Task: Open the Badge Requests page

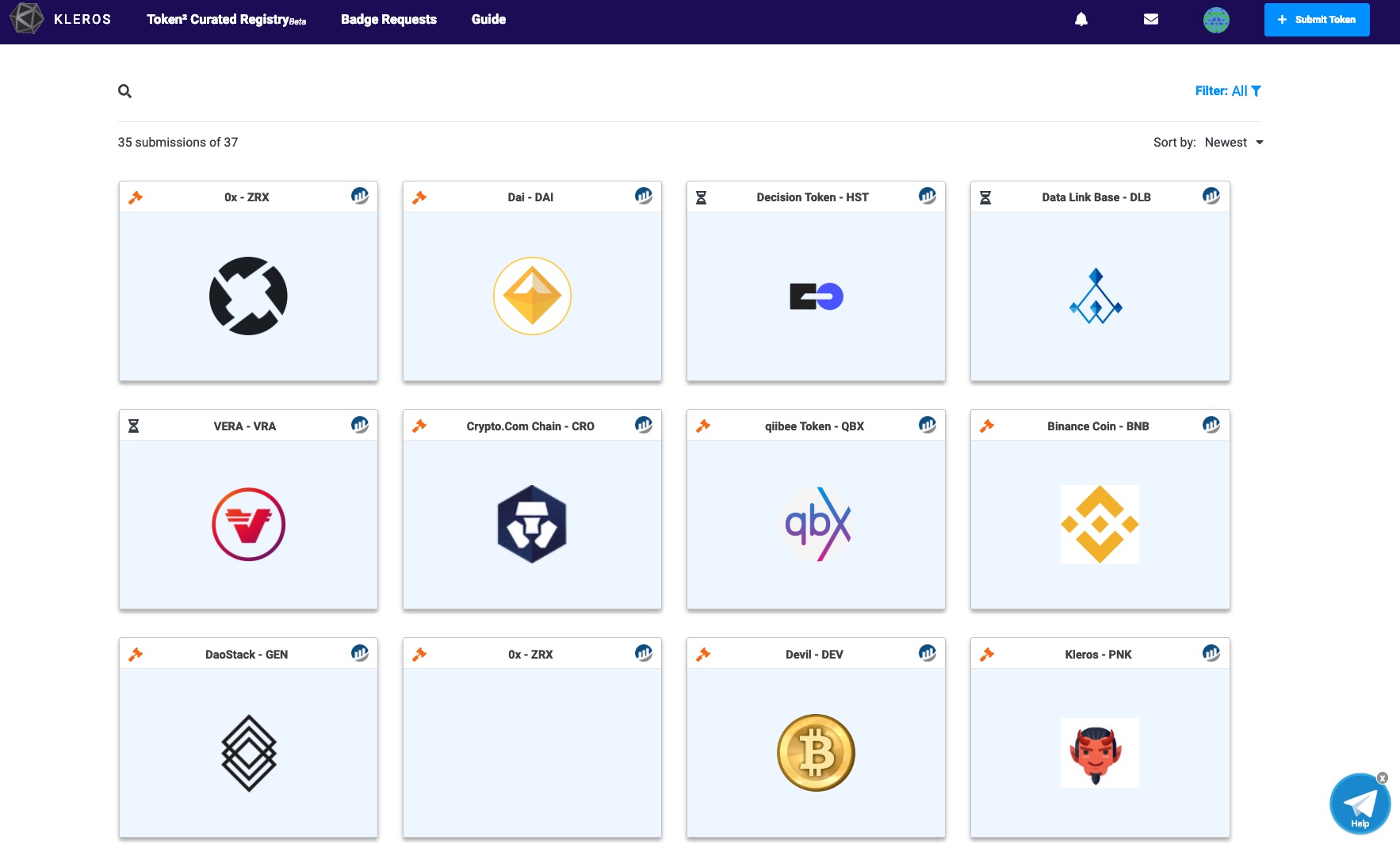Action: (388, 19)
